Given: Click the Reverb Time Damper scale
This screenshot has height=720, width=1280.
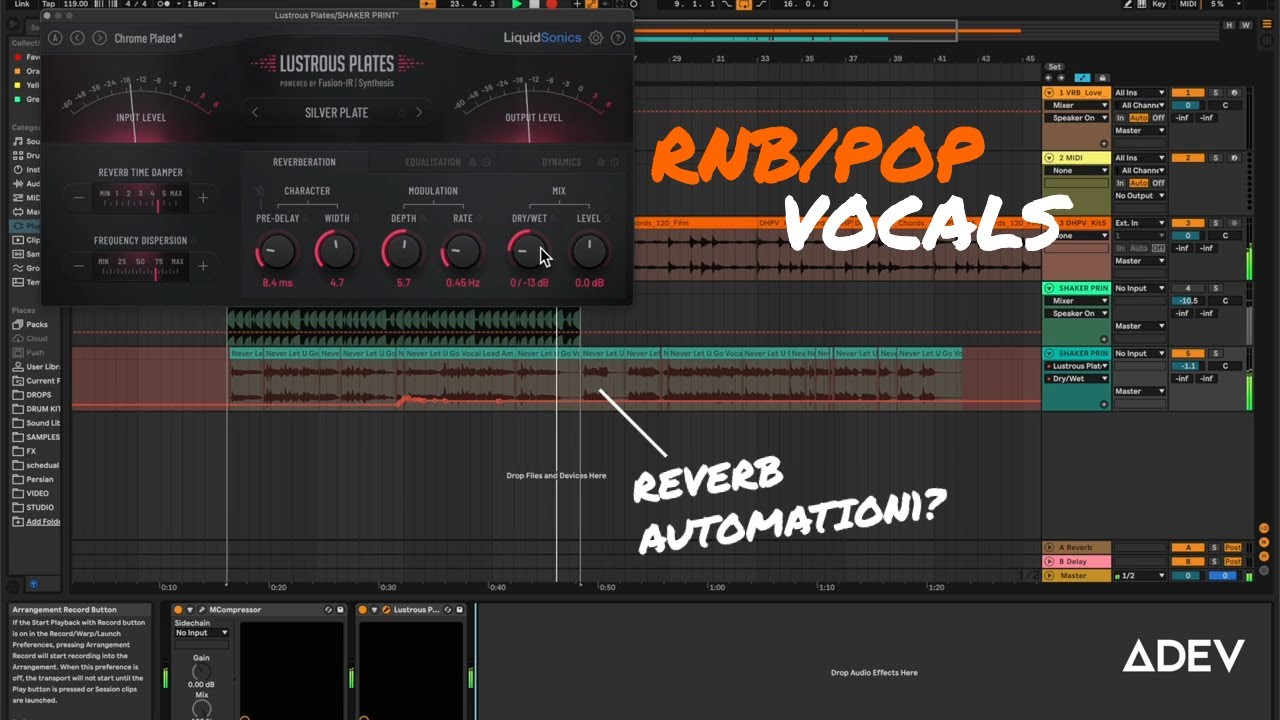Looking at the screenshot, I should point(140,198).
